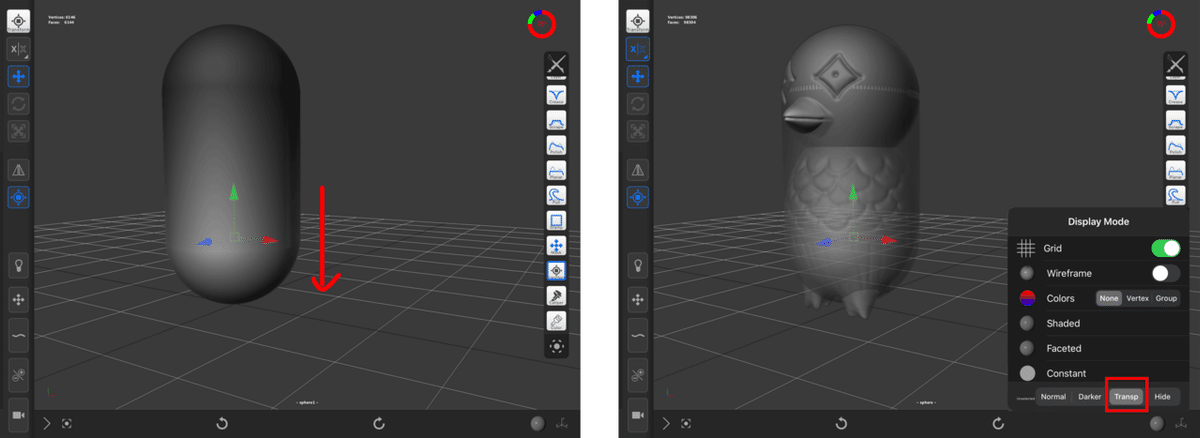This screenshot has width=1200, height=438.
Task: Select scale tool in right screenshot sidebar
Action: [638, 131]
